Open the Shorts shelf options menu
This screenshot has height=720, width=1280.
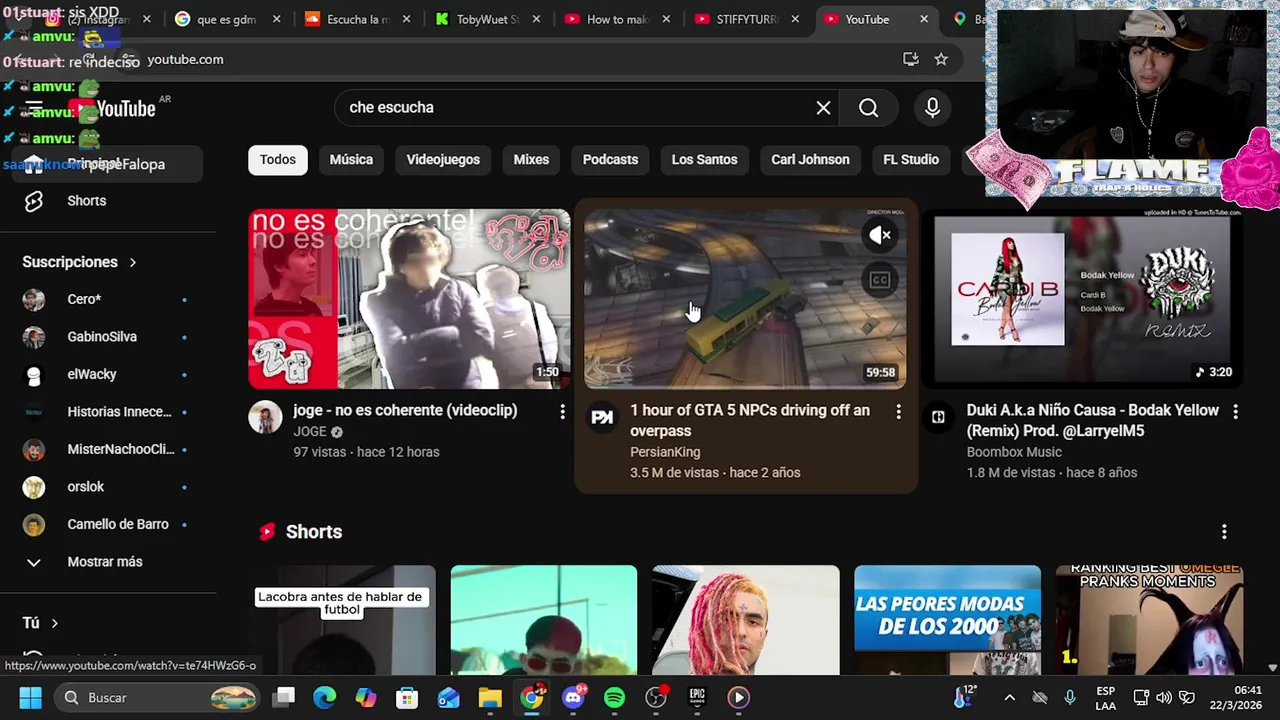(x=1224, y=532)
